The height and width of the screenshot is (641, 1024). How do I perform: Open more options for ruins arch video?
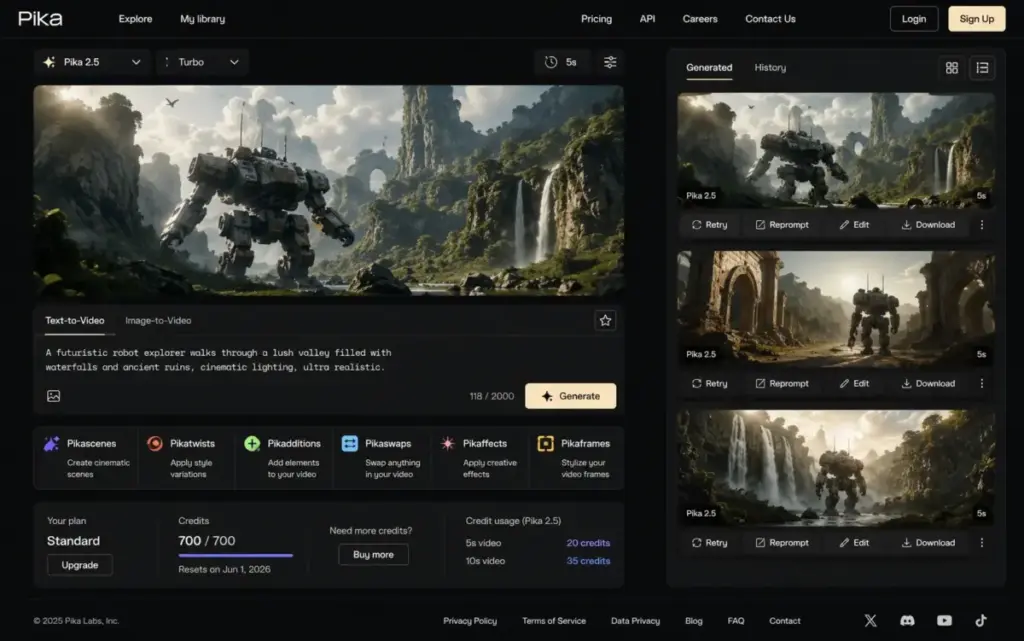[982, 383]
